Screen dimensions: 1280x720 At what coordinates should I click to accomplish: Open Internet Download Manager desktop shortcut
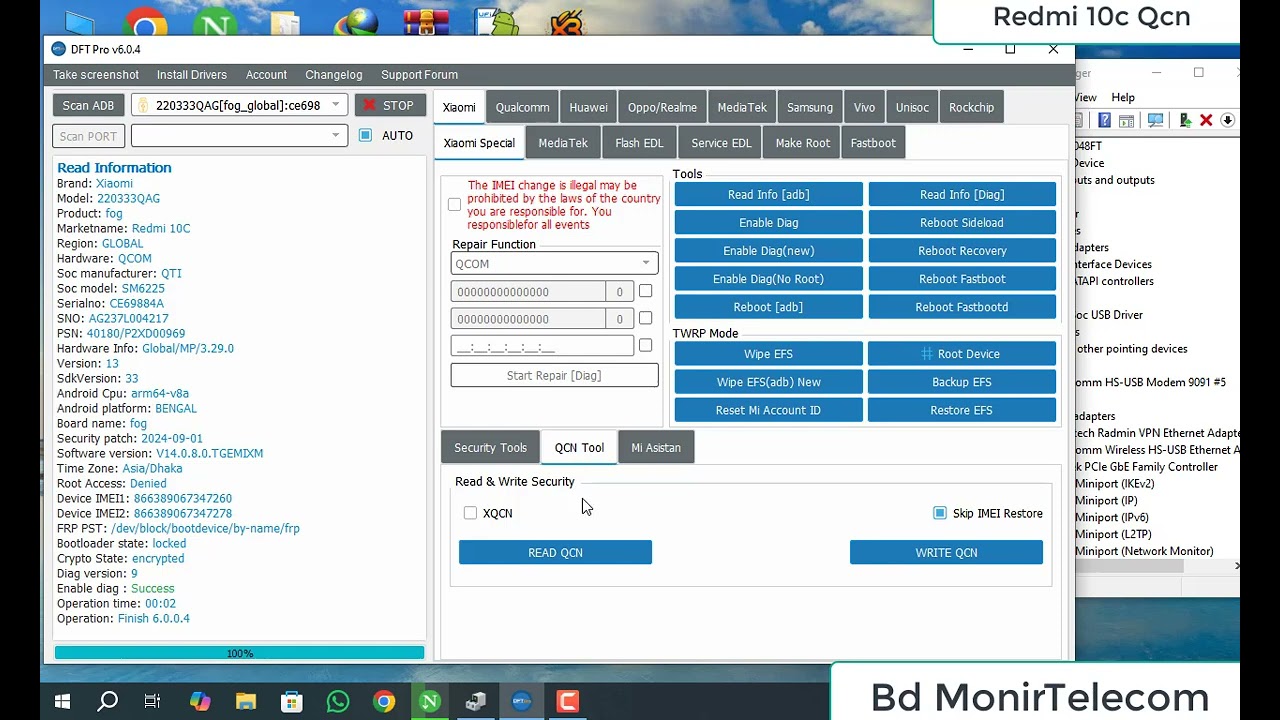[x=358, y=22]
